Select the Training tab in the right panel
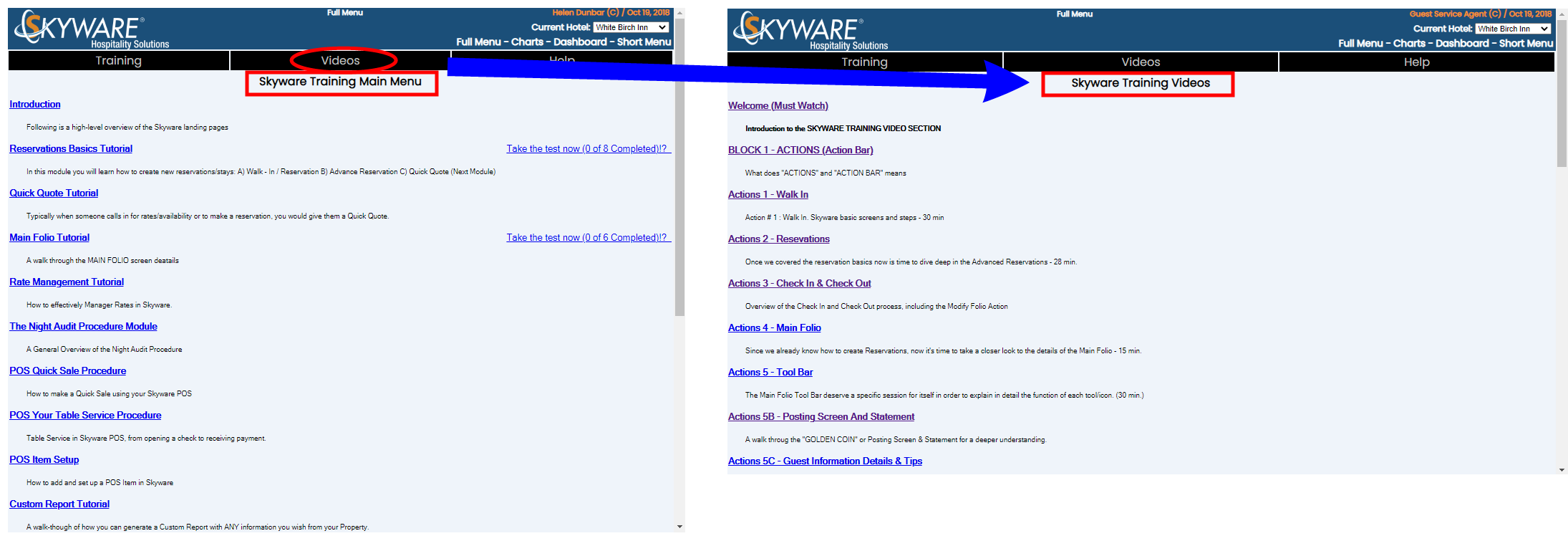The image size is (1568, 541). click(x=864, y=62)
